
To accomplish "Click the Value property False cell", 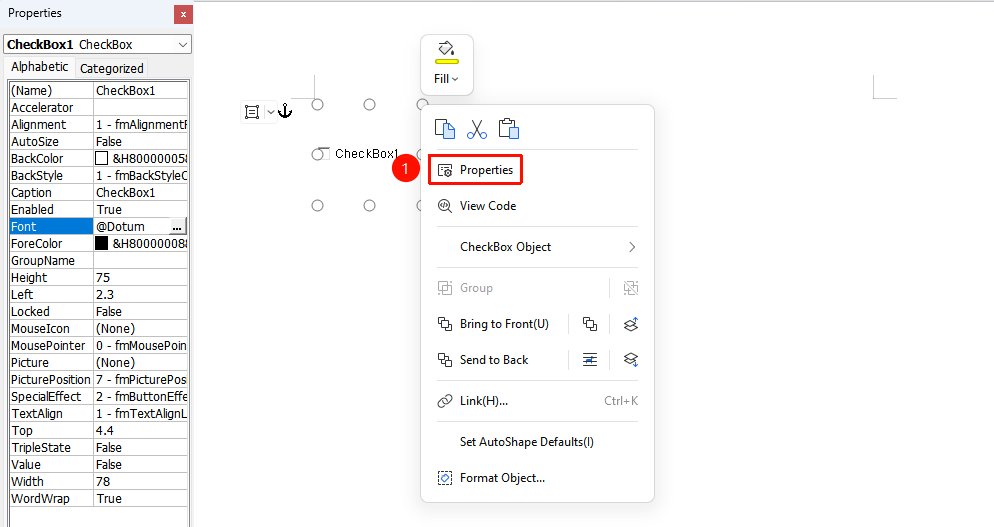I will coord(141,465).
